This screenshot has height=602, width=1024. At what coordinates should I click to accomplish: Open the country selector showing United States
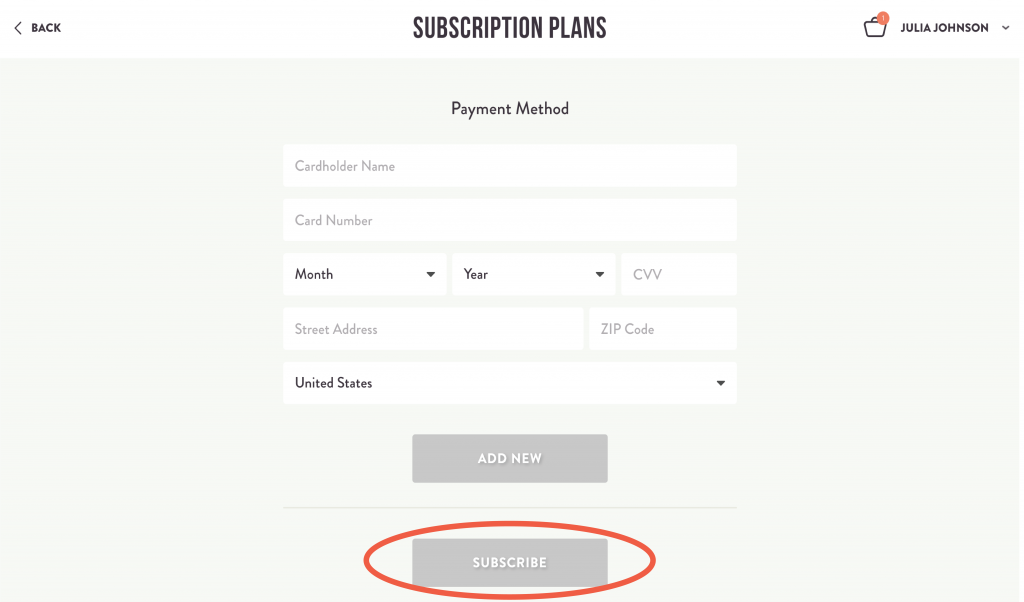tap(510, 383)
